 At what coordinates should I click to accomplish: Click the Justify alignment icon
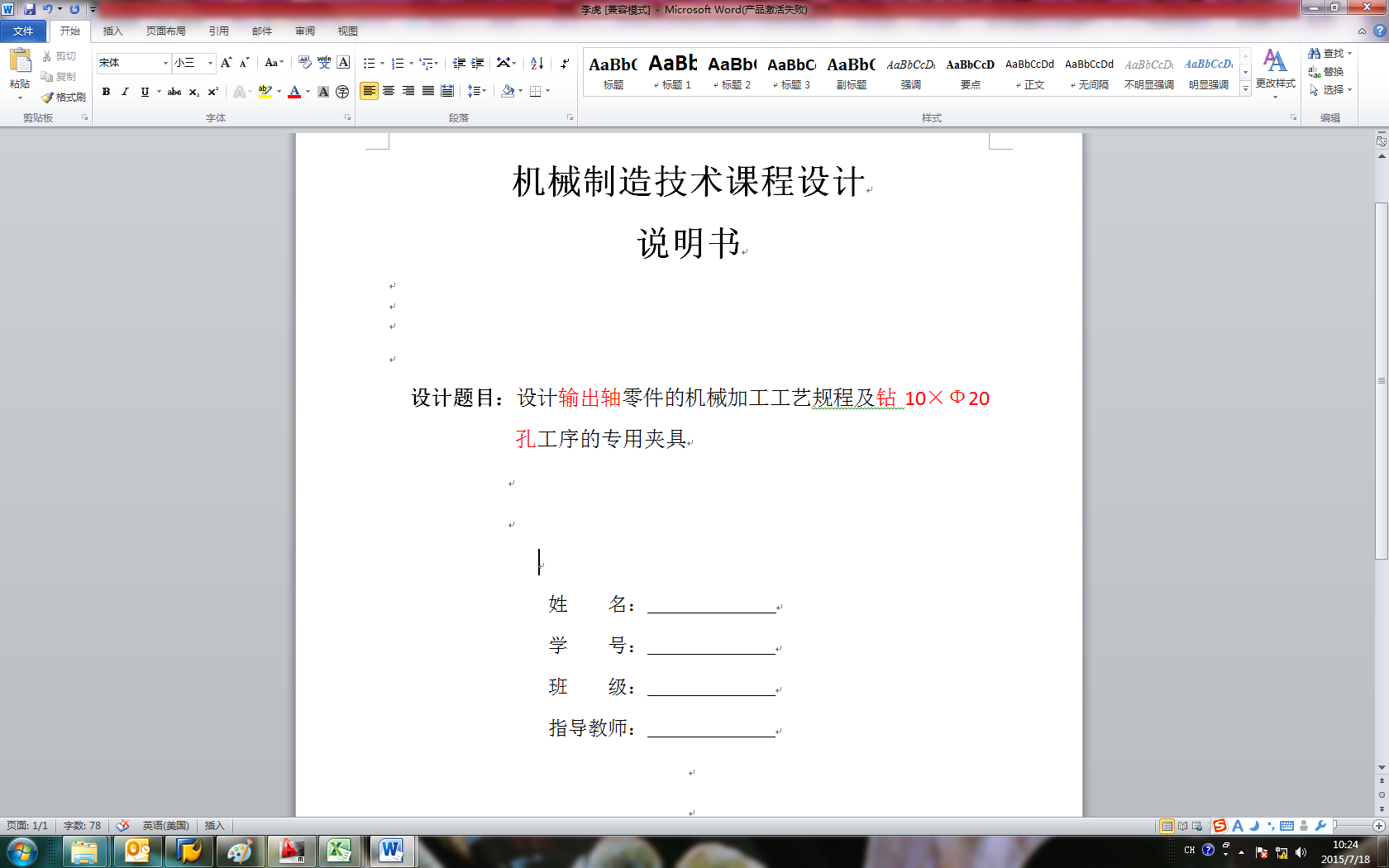point(428,91)
